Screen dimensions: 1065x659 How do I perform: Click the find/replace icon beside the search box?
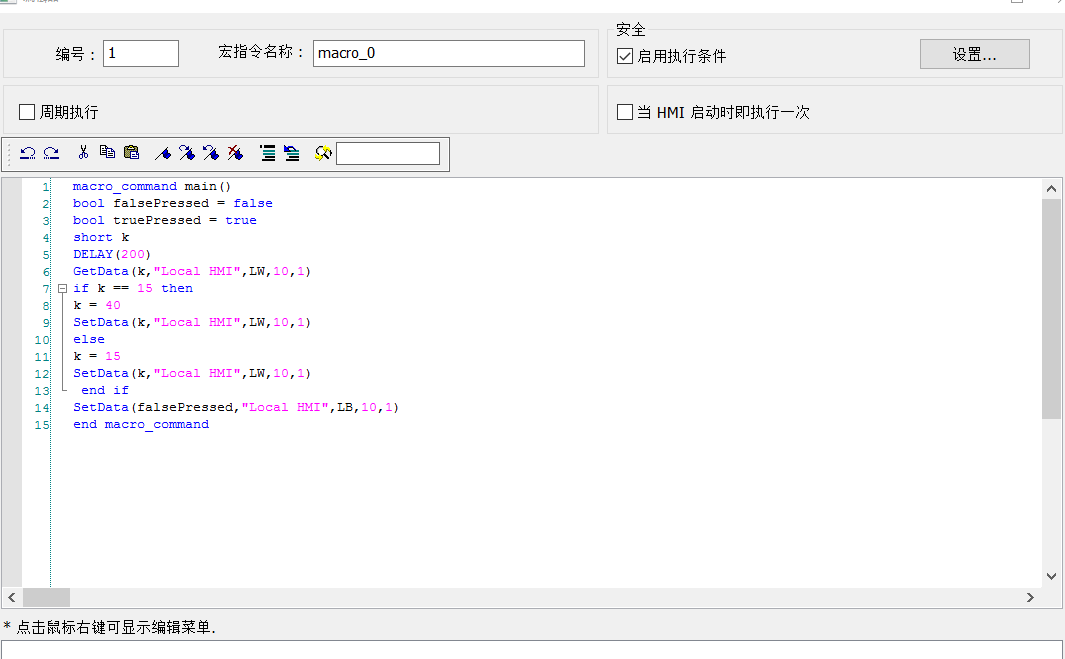(323, 153)
